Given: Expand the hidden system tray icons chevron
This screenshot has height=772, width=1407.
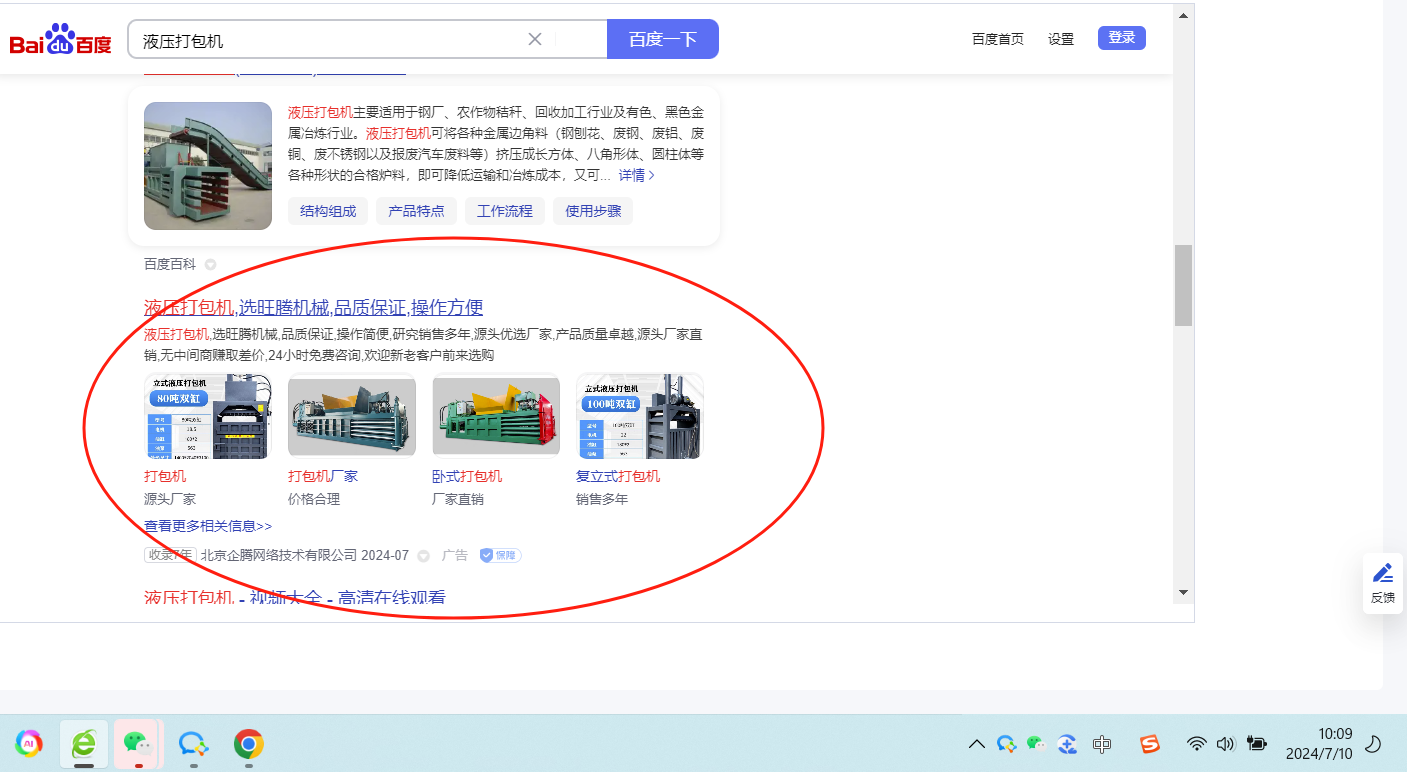Looking at the screenshot, I should point(977,743).
